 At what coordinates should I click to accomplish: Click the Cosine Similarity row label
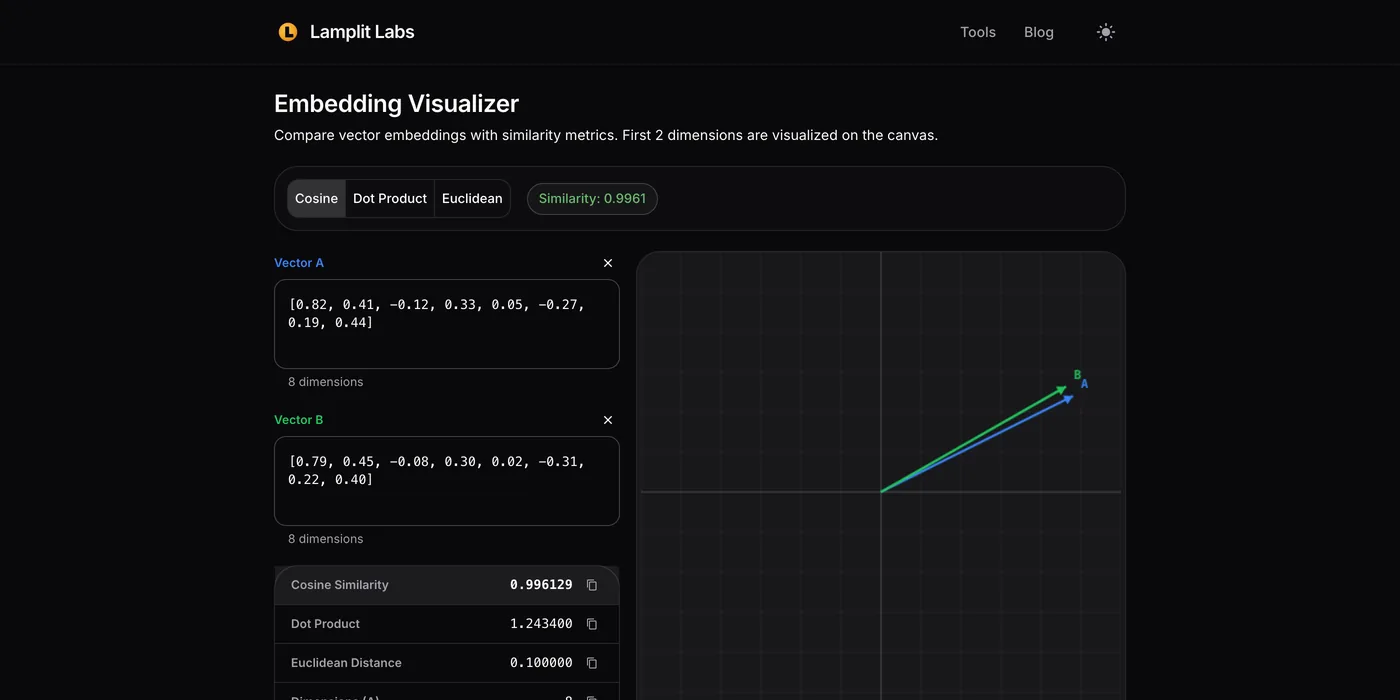[x=340, y=585]
